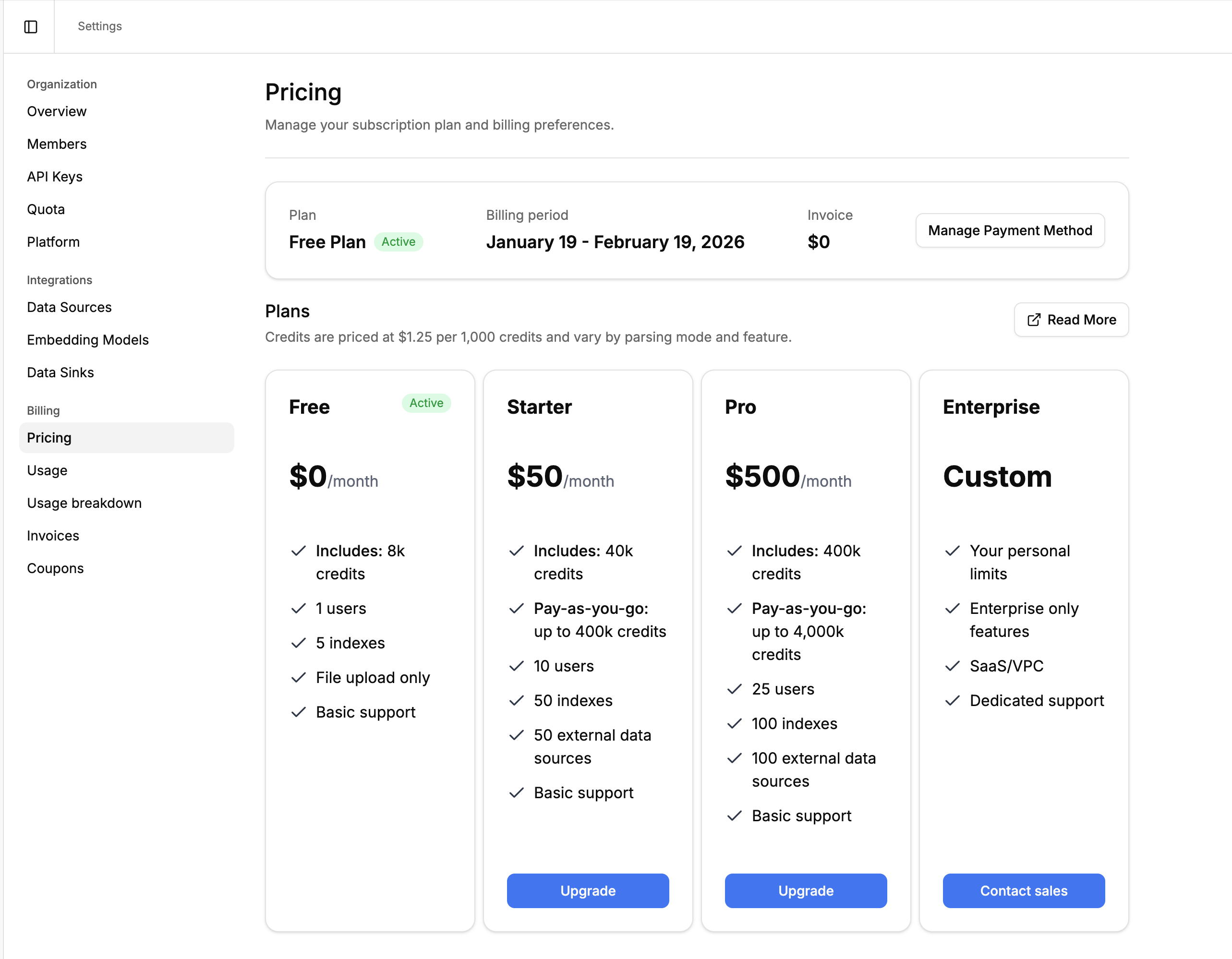Toggle the sidebar panel icon
The image size is (1232, 959).
pos(30,26)
